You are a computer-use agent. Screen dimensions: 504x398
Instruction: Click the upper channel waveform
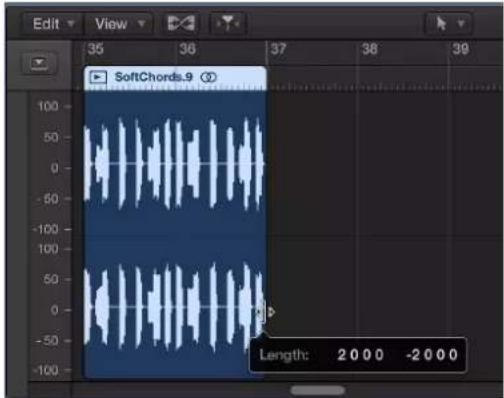pyautogui.click(x=175, y=164)
